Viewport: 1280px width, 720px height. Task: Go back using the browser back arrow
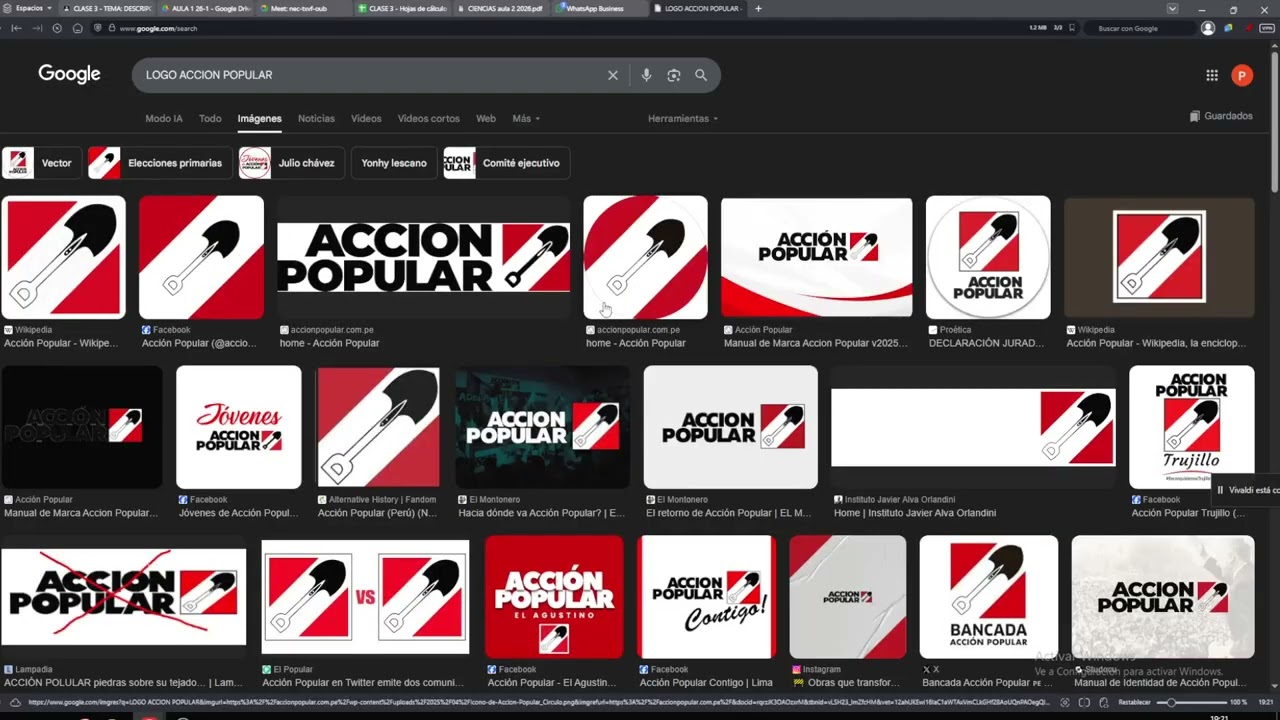tap(17, 28)
